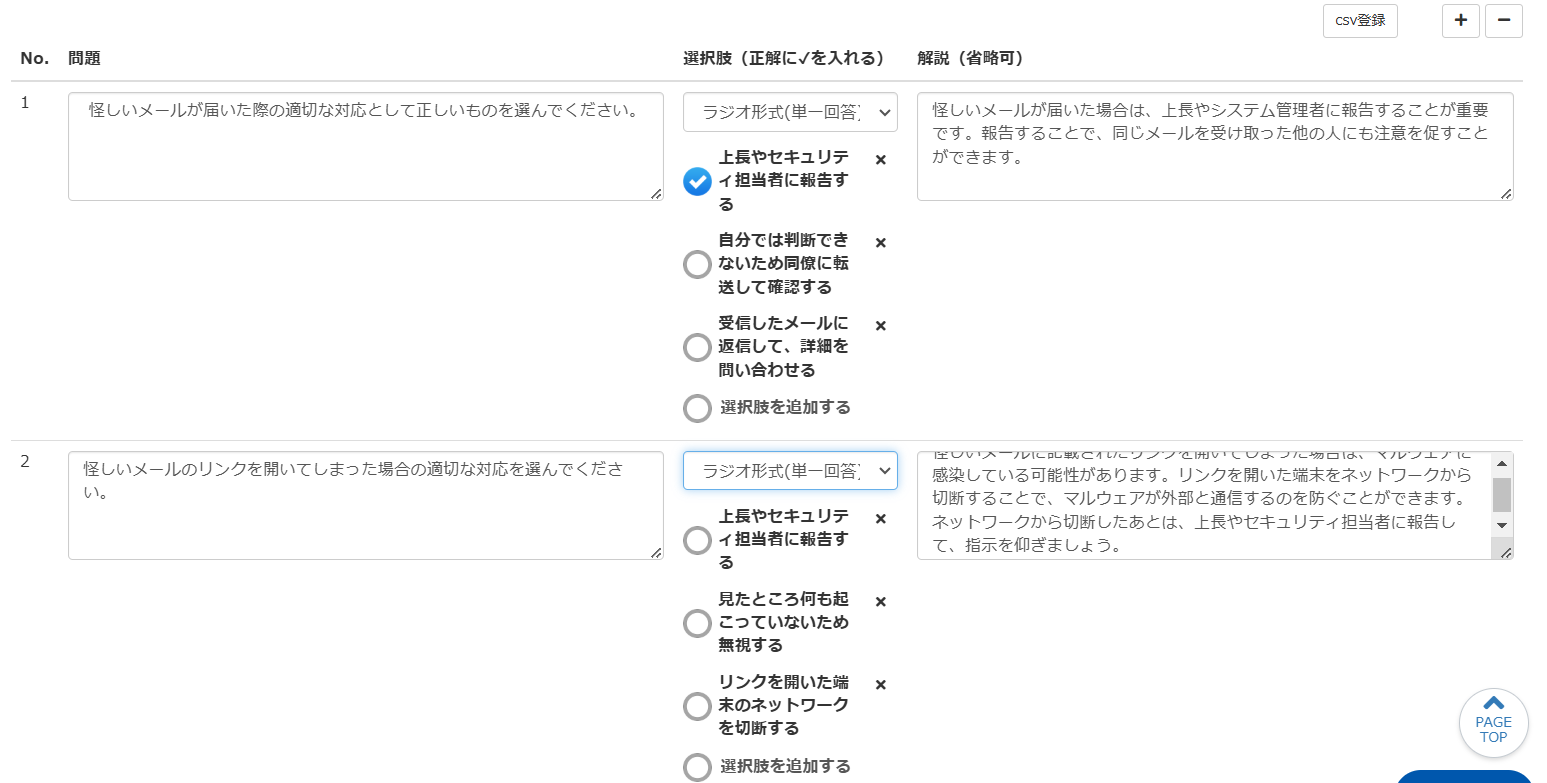Click the scroll-down arrow in question 2's explanation box
1547x783 pixels.
[x=1501, y=525]
